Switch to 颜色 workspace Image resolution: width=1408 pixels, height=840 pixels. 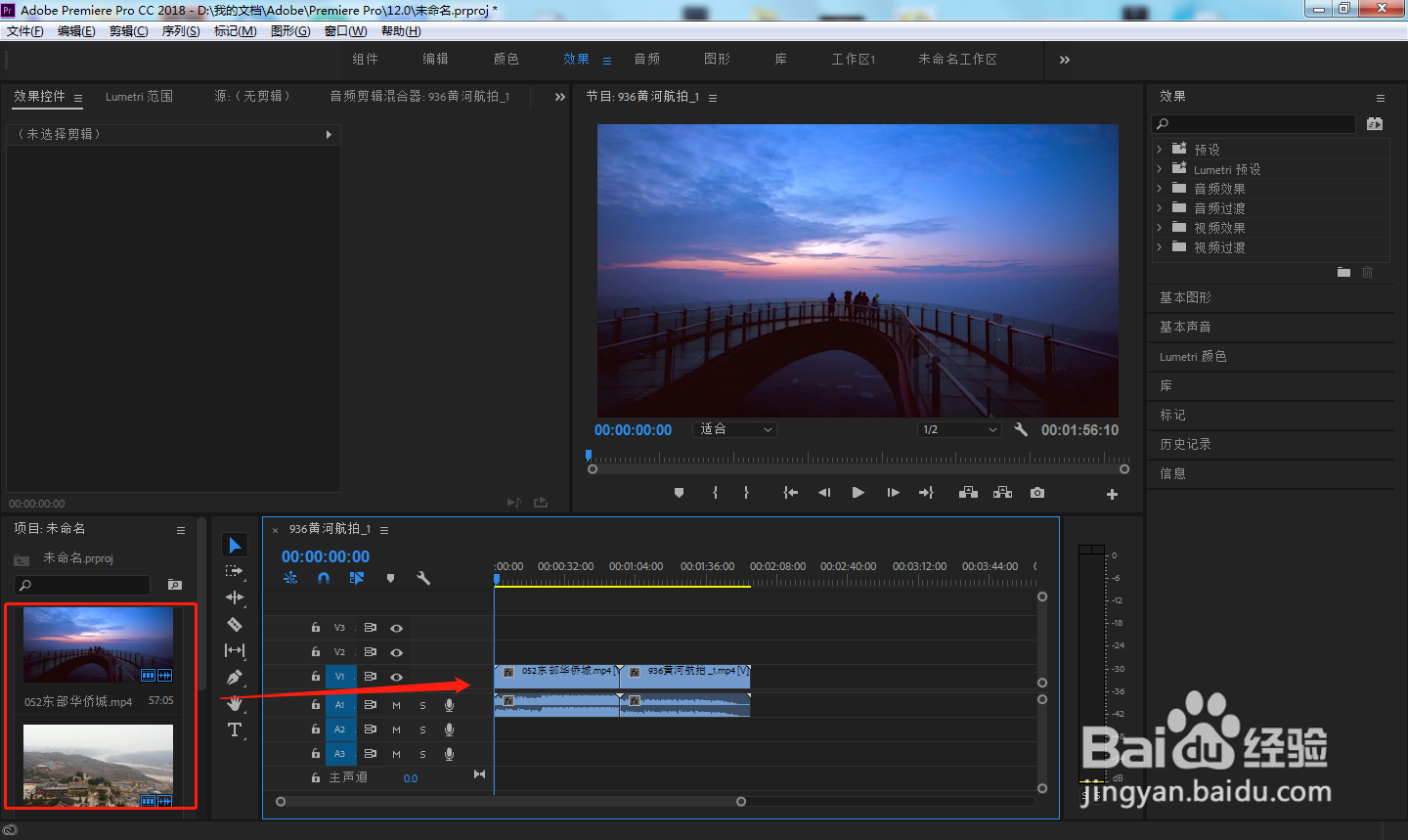pos(506,59)
